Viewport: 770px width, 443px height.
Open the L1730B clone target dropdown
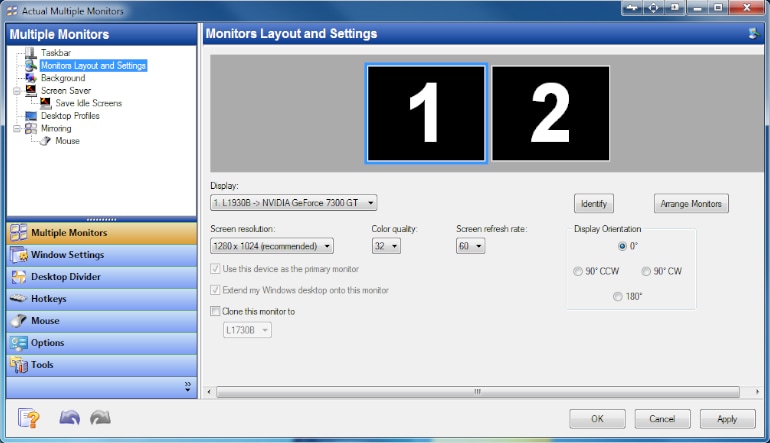(247, 330)
